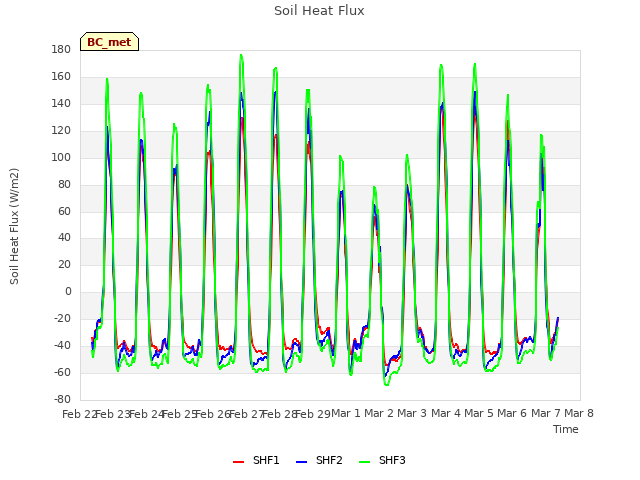The height and width of the screenshot is (480, 640).
Task: Click the Mar 3 x-axis tick label
Action: [x=412, y=413]
